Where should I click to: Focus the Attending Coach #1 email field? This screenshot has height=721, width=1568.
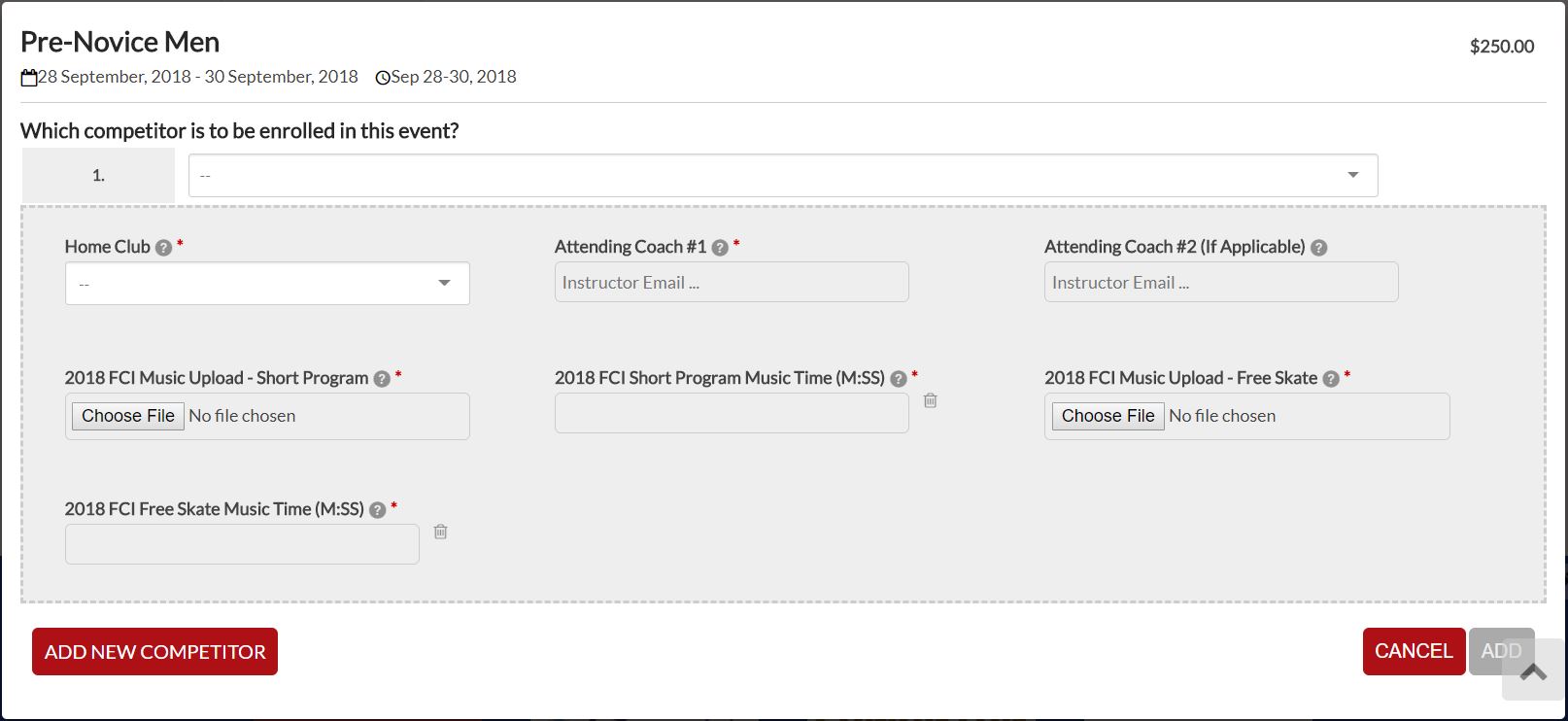[x=732, y=283]
